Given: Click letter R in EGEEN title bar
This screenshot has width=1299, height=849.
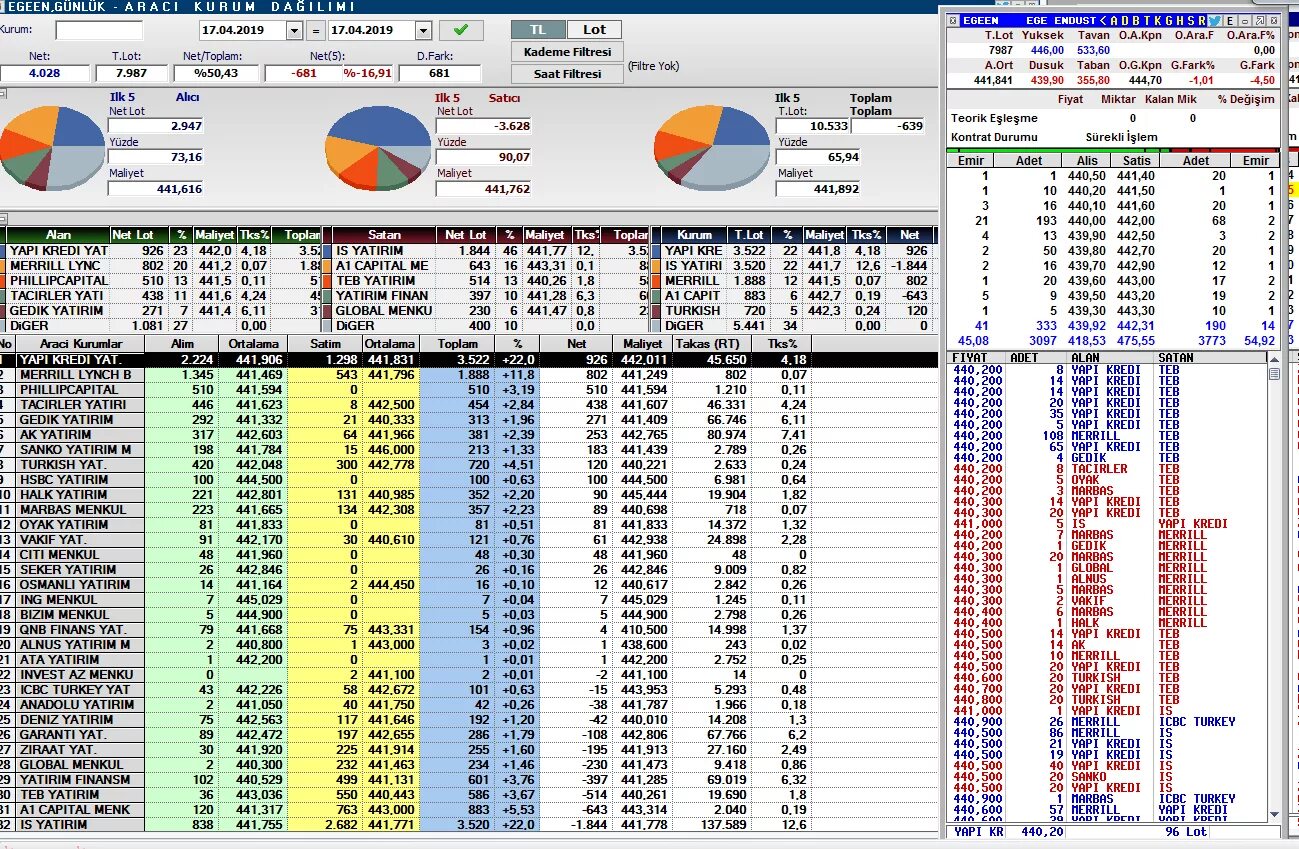Looking at the screenshot, I should click(1201, 20).
